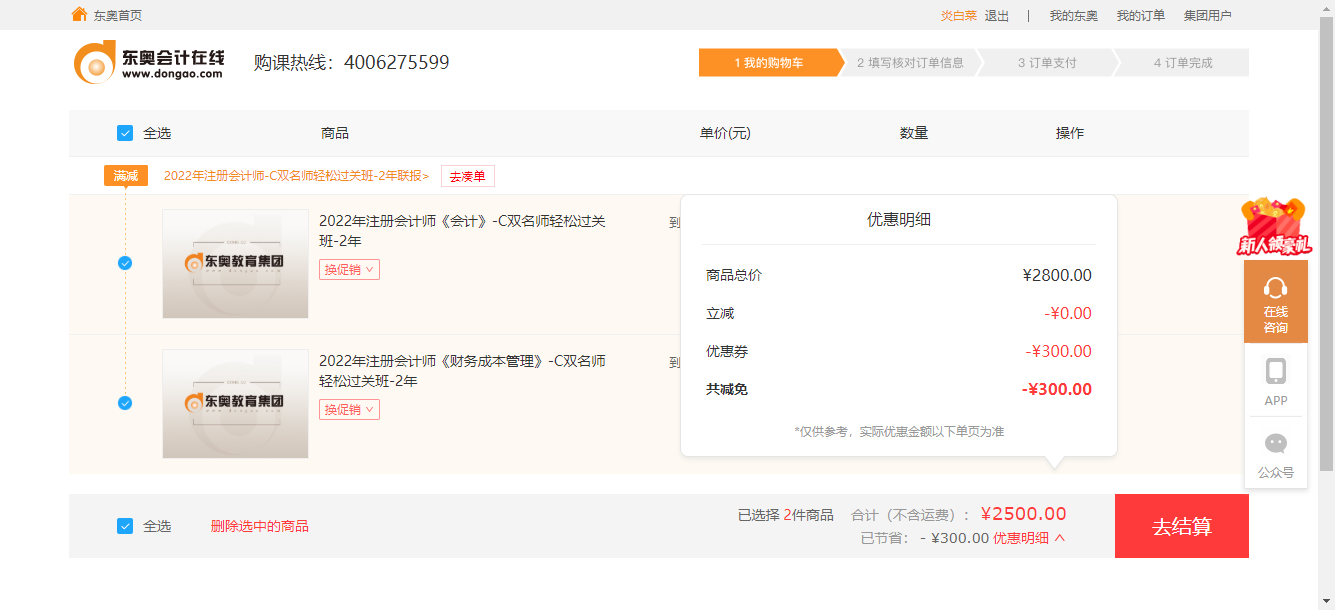Click the home icon beside 东奥首页
1335x610 pixels.
[79, 14]
